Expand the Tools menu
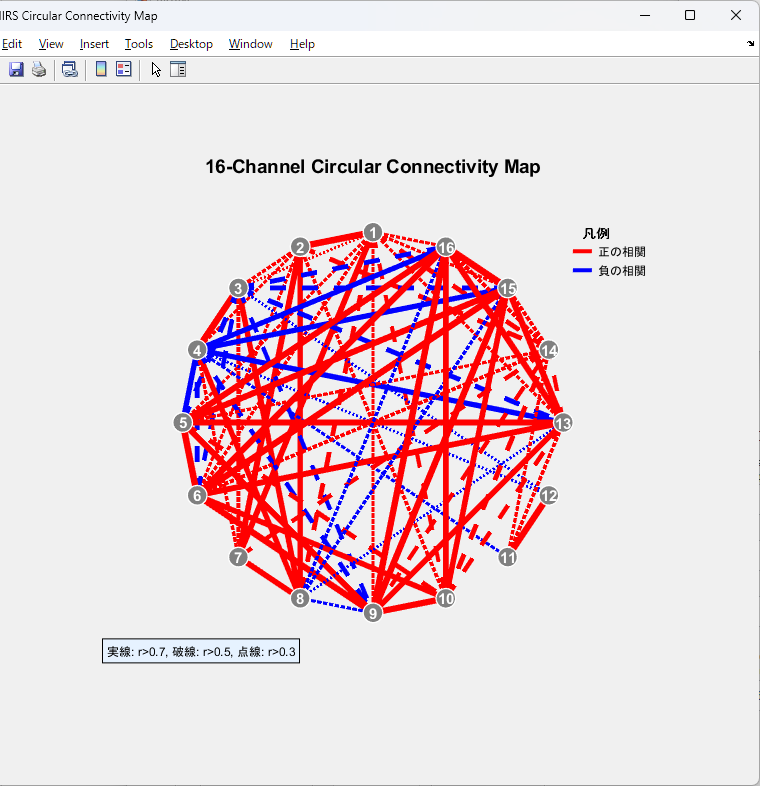760x786 pixels. tap(139, 44)
